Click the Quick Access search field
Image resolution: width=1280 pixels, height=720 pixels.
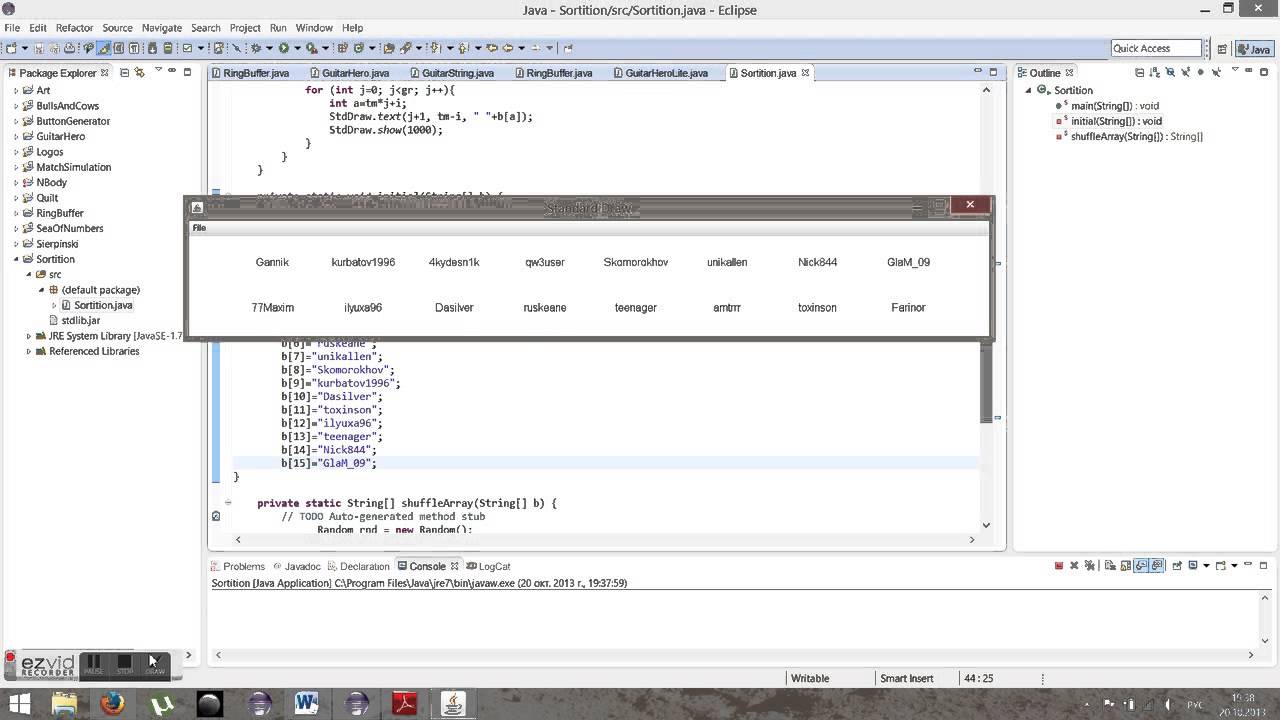click(x=1157, y=48)
